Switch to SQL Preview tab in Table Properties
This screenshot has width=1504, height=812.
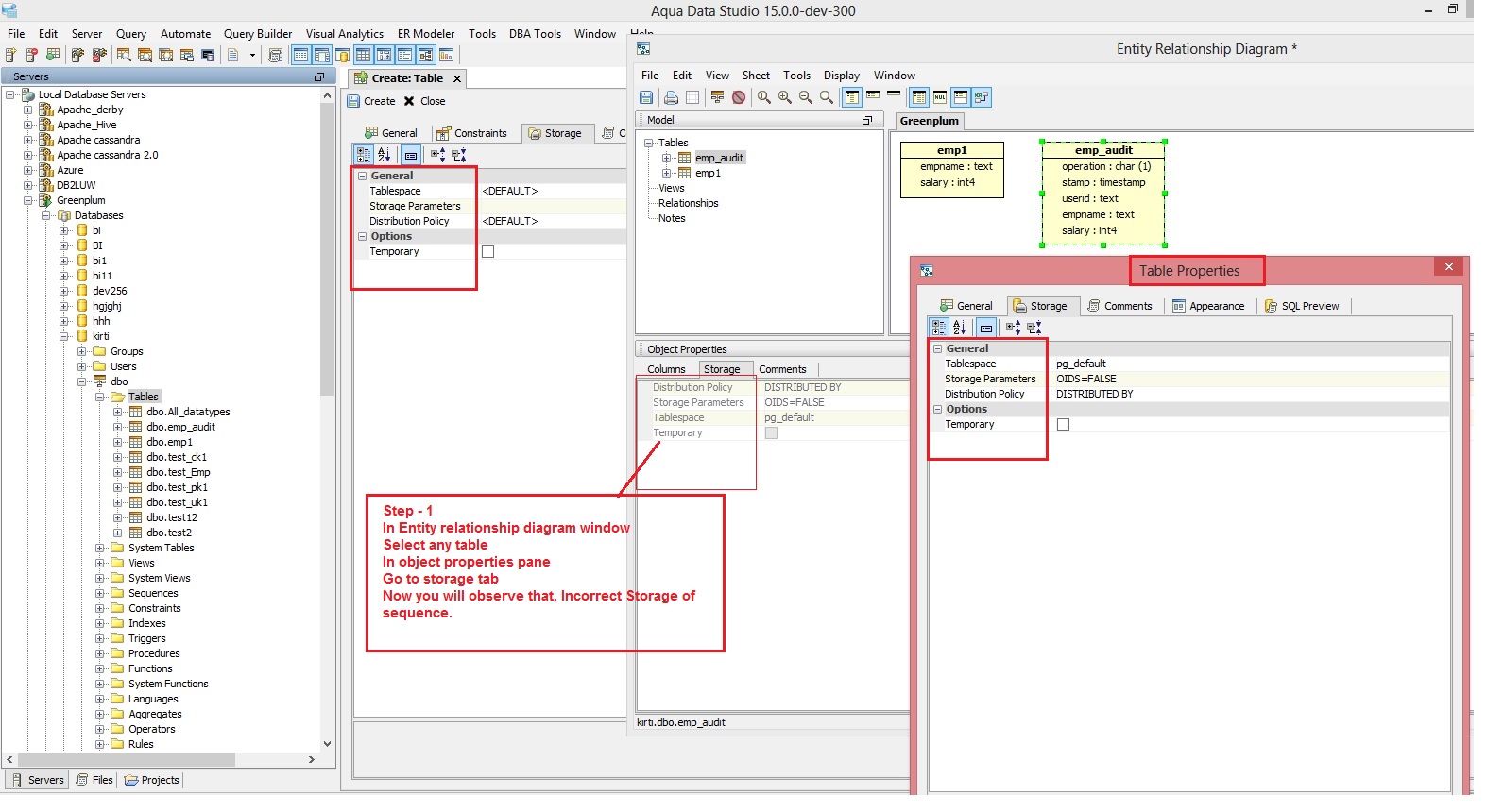tap(1302, 306)
